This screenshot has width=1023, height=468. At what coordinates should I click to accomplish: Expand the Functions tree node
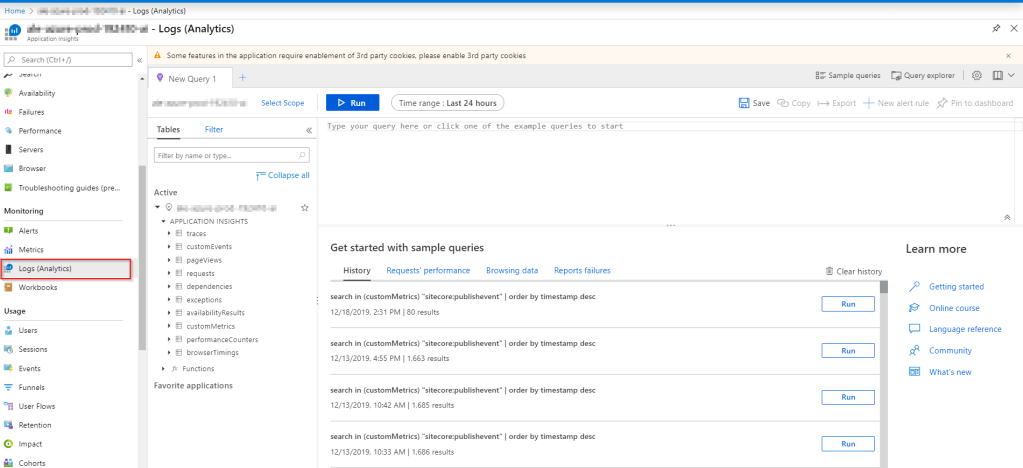(x=162, y=368)
